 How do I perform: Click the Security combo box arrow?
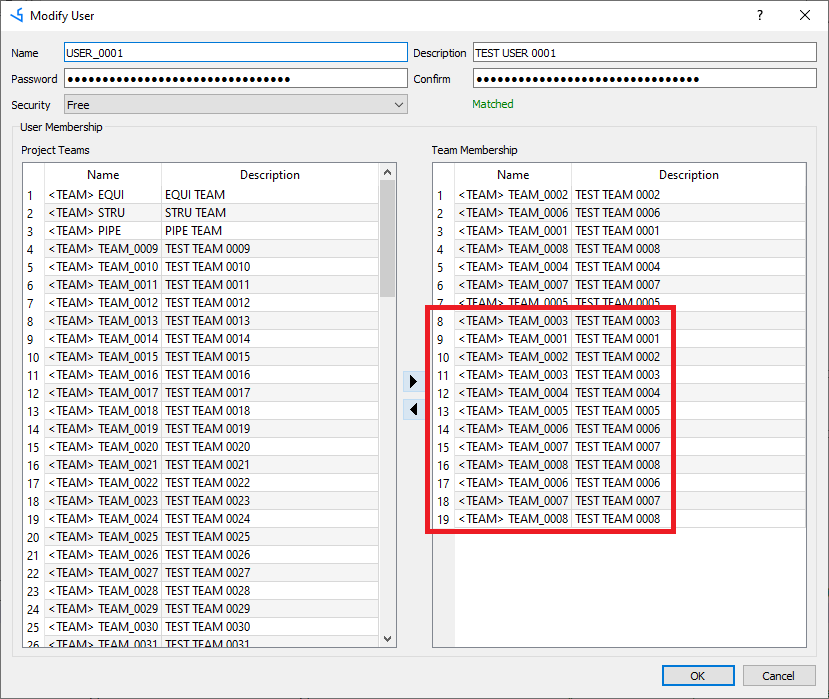click(399, 104)
